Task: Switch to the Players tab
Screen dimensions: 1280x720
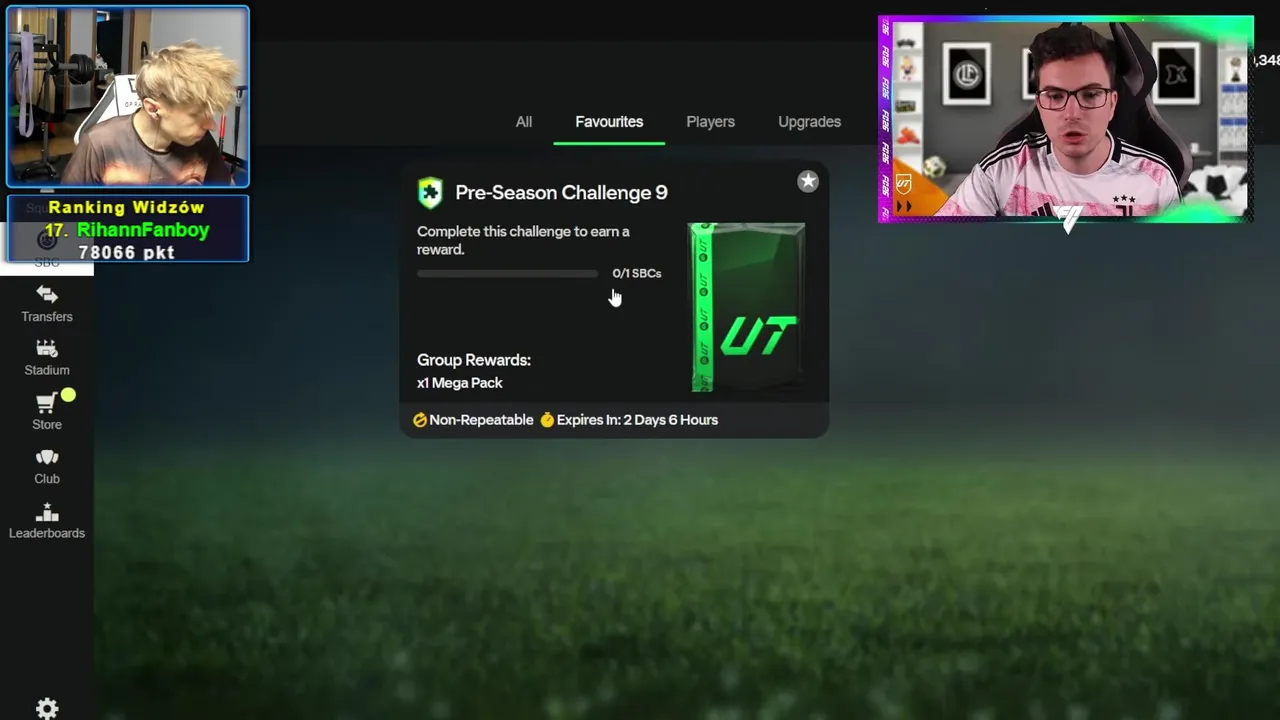Action: point(711,122)
